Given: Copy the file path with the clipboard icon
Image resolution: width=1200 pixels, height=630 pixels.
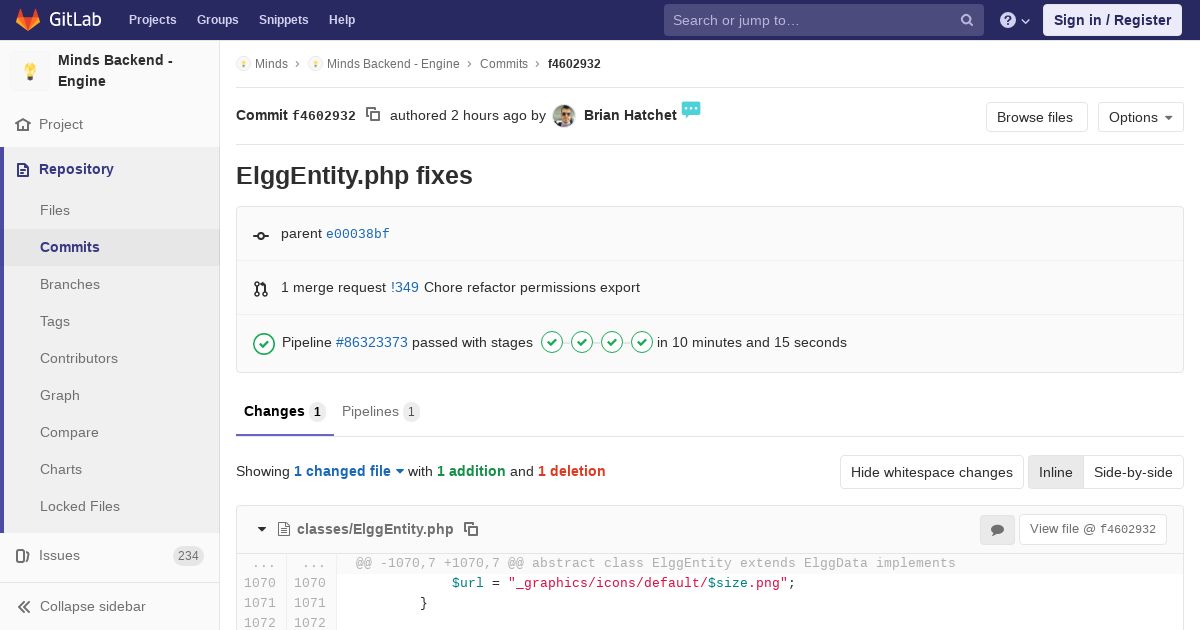Looking at the screenshot, I should (471, 529).
